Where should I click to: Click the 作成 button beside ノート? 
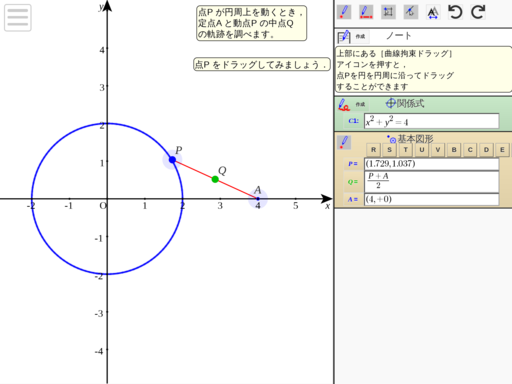click(360, 36)
